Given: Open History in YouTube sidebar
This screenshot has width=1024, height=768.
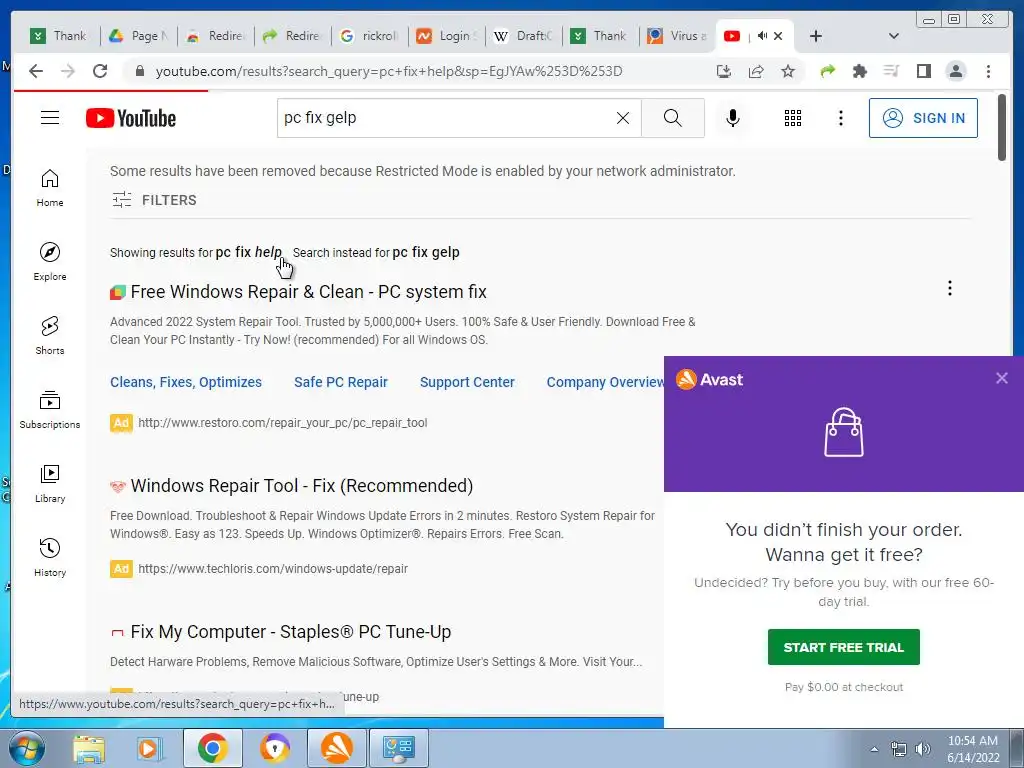Looking at the screenshot, I should pyautogui.click(x=50, y=557).
